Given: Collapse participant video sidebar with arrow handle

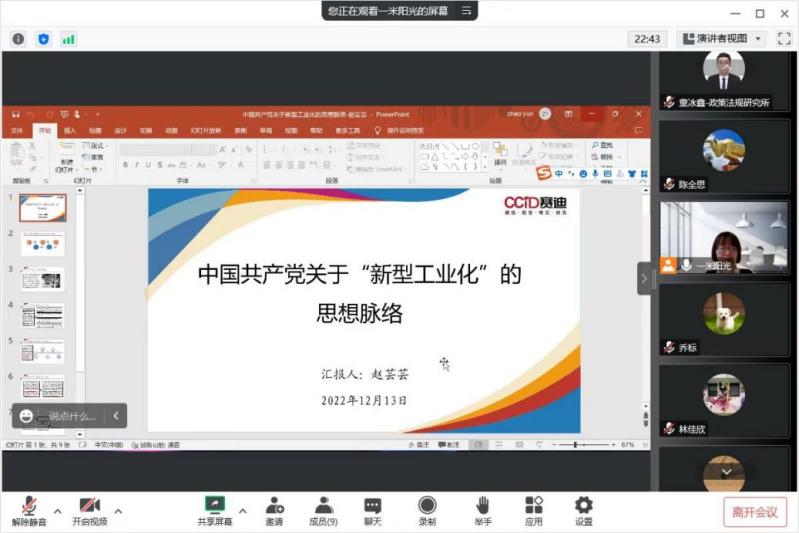Looking at the screenshot, I should click(x=644, y=278).
